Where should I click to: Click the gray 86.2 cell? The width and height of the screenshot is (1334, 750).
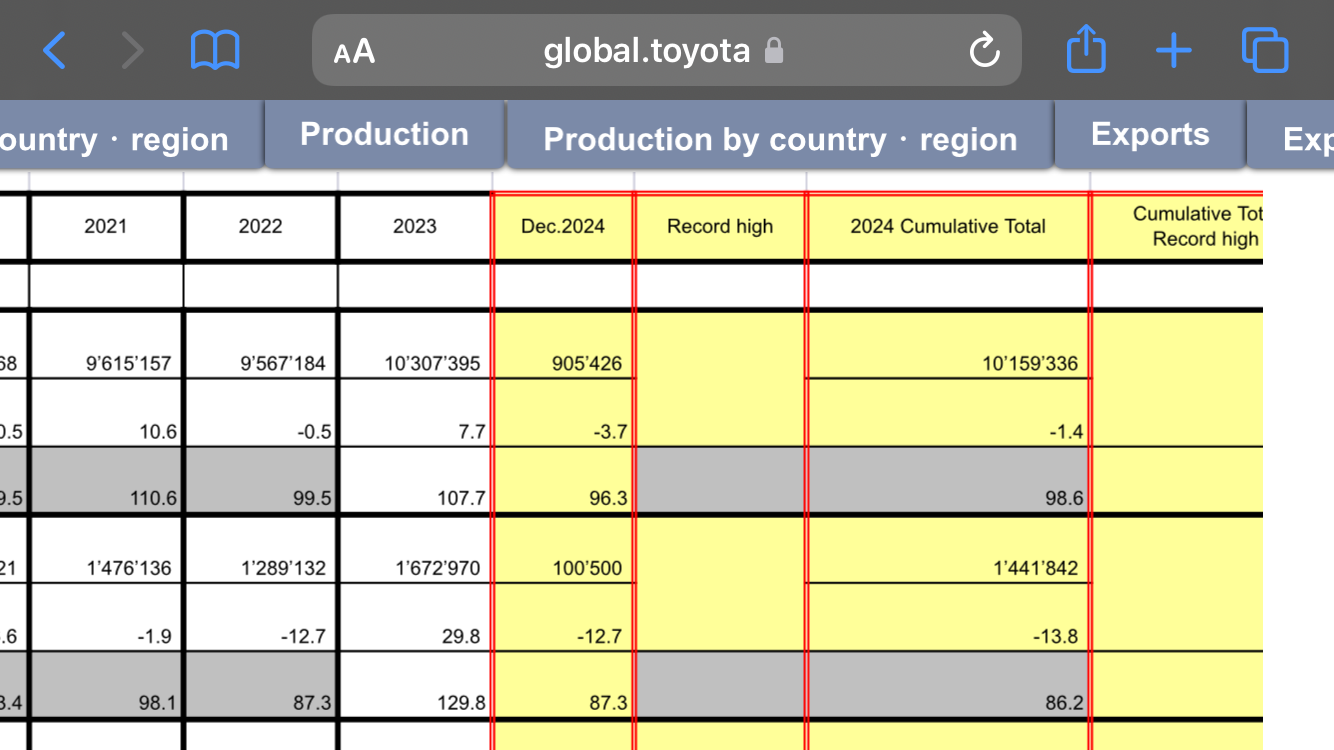coord(948,685)
